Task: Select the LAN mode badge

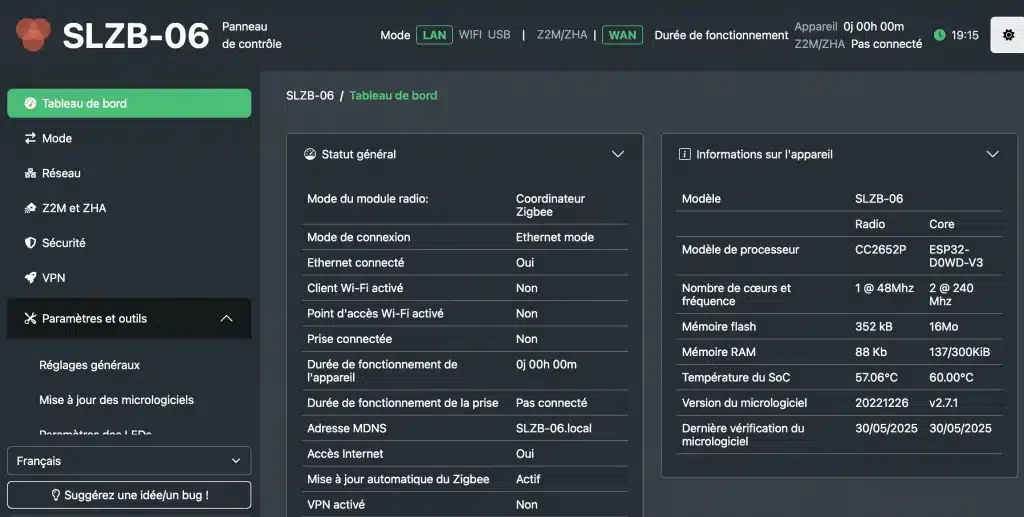Action: click(x=434, y=35)
